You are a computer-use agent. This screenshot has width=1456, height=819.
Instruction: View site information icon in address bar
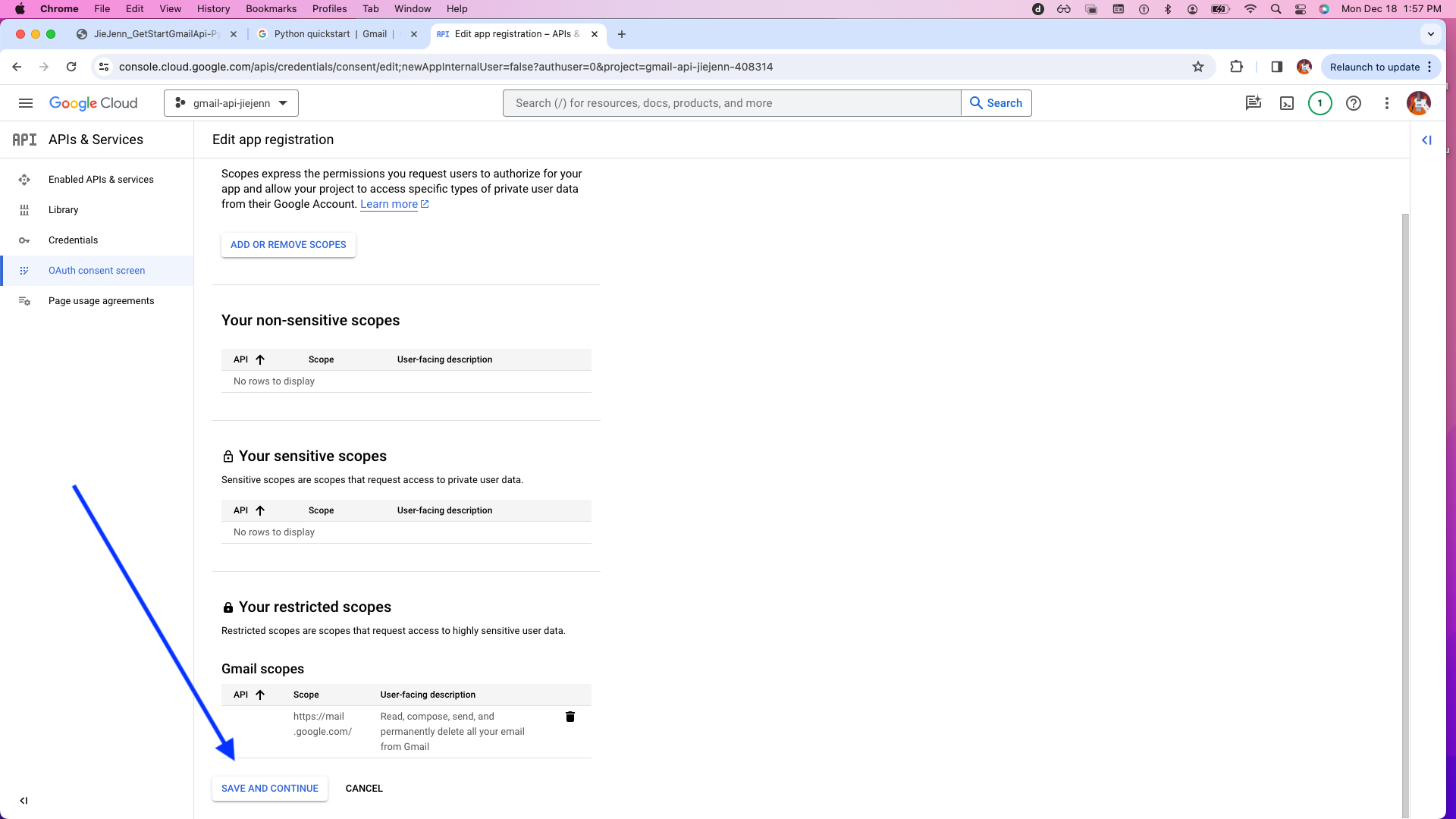tap(104, 67)
